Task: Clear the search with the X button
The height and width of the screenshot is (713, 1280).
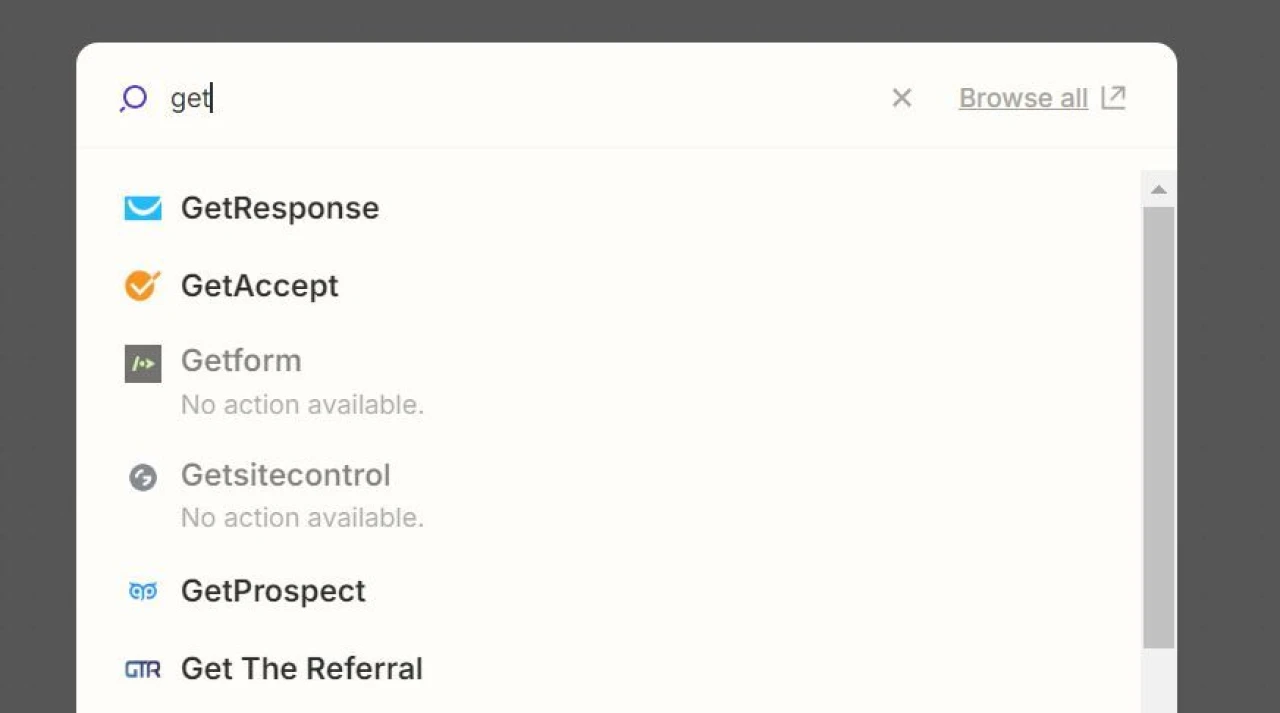Action: point(902,98)
